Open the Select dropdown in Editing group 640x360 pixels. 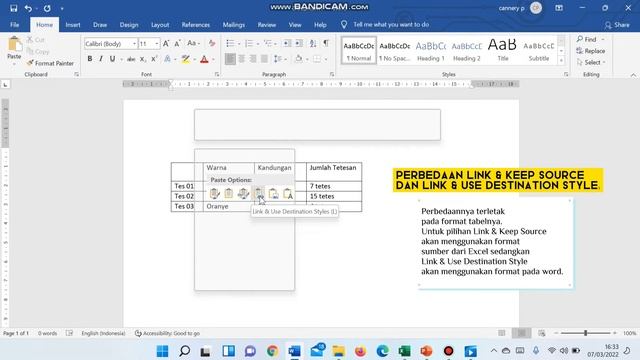[x=591, y=62]
